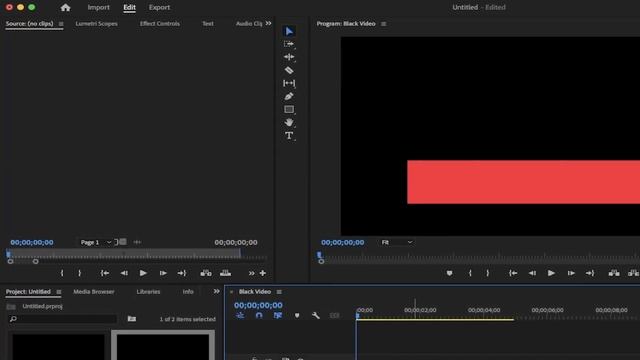
Task: Open the Fit zoom level dropdown
Action: tap(397, 242)
